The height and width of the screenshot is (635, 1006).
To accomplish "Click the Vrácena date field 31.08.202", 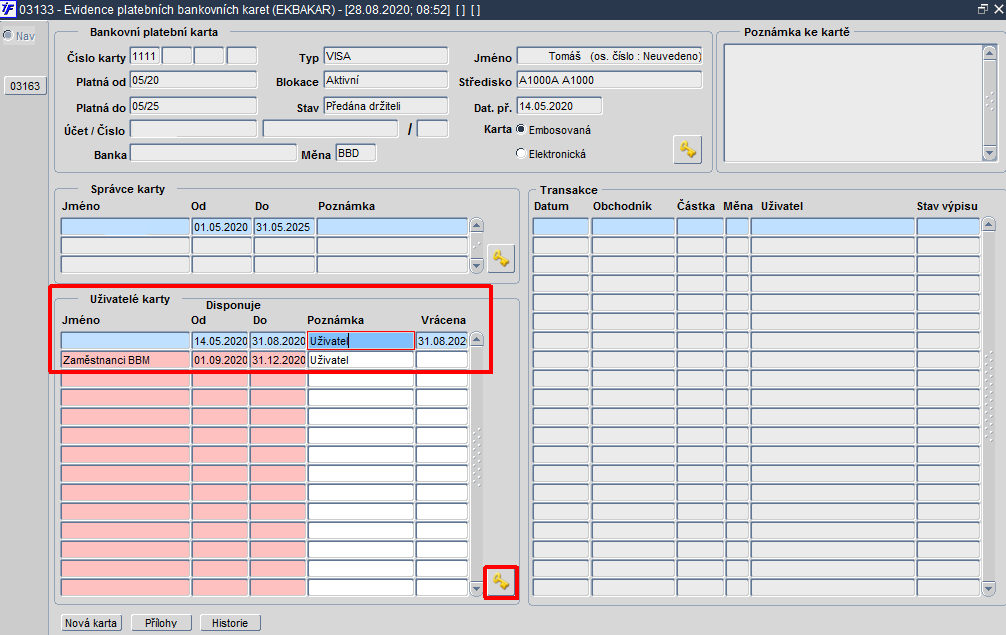I will (x=442, y=341).
